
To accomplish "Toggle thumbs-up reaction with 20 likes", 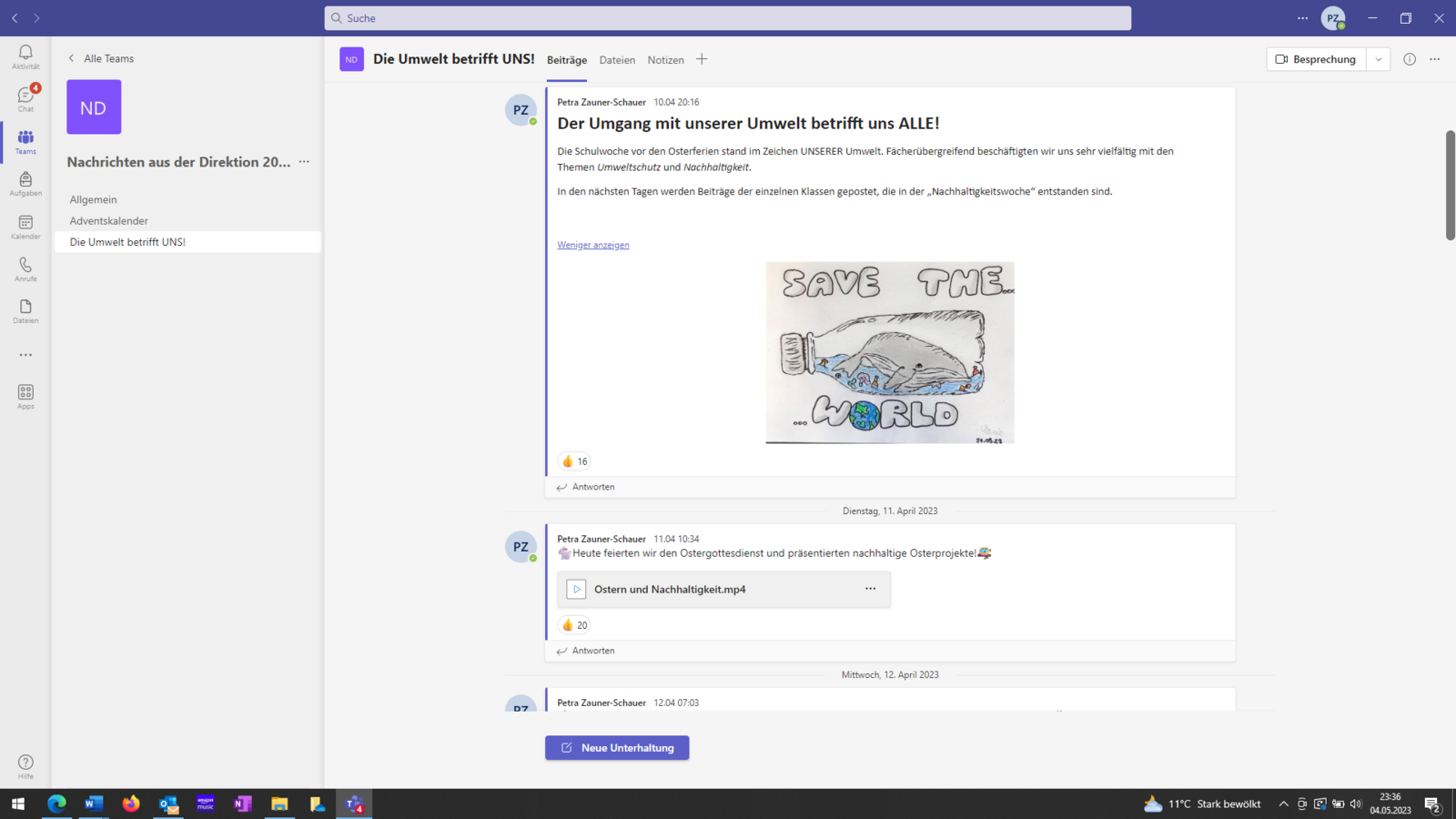I will point(574,625).
